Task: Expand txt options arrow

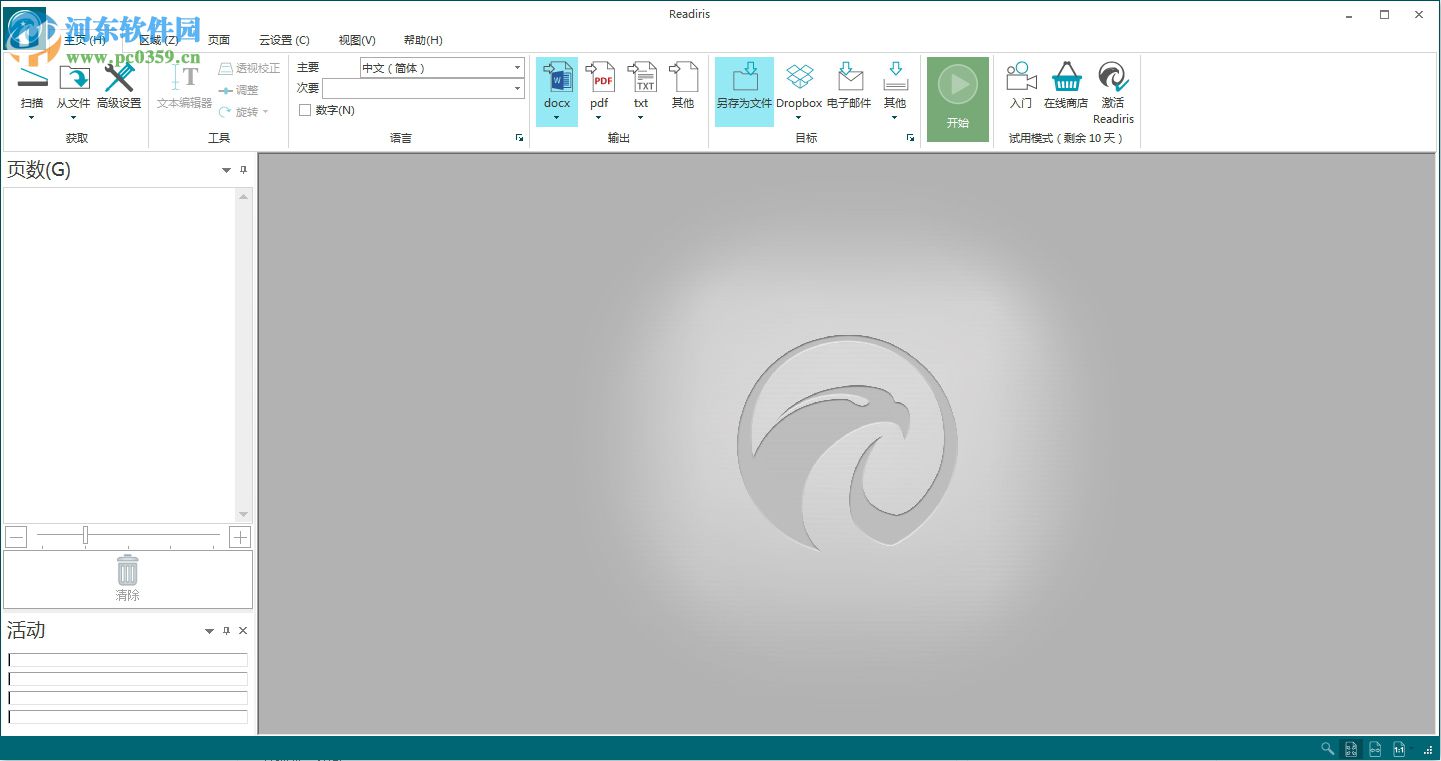Action: [641, 118]
